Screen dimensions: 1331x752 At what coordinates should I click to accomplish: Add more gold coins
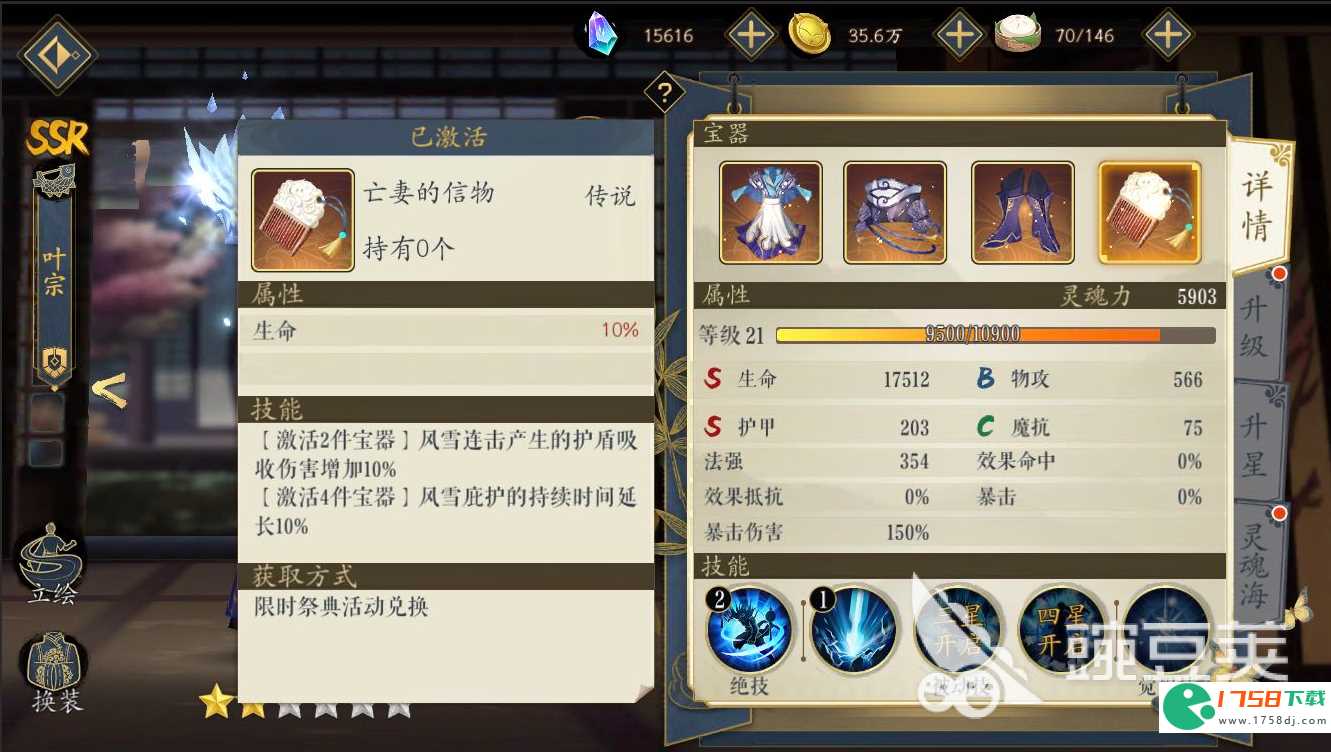pos(958,36)
